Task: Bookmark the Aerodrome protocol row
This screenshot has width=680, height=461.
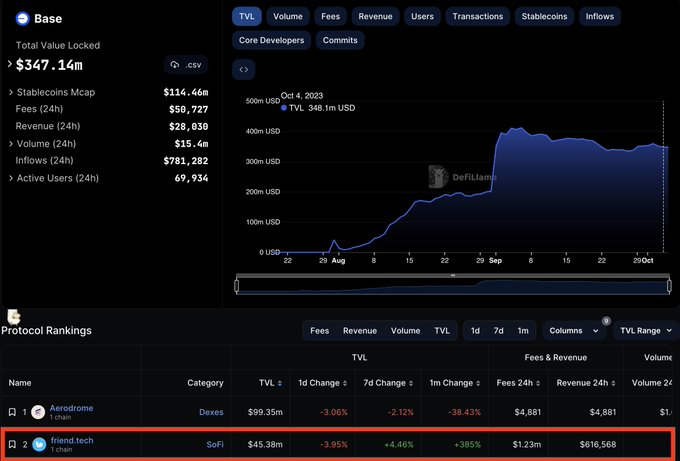Action: tap(12, 412)
